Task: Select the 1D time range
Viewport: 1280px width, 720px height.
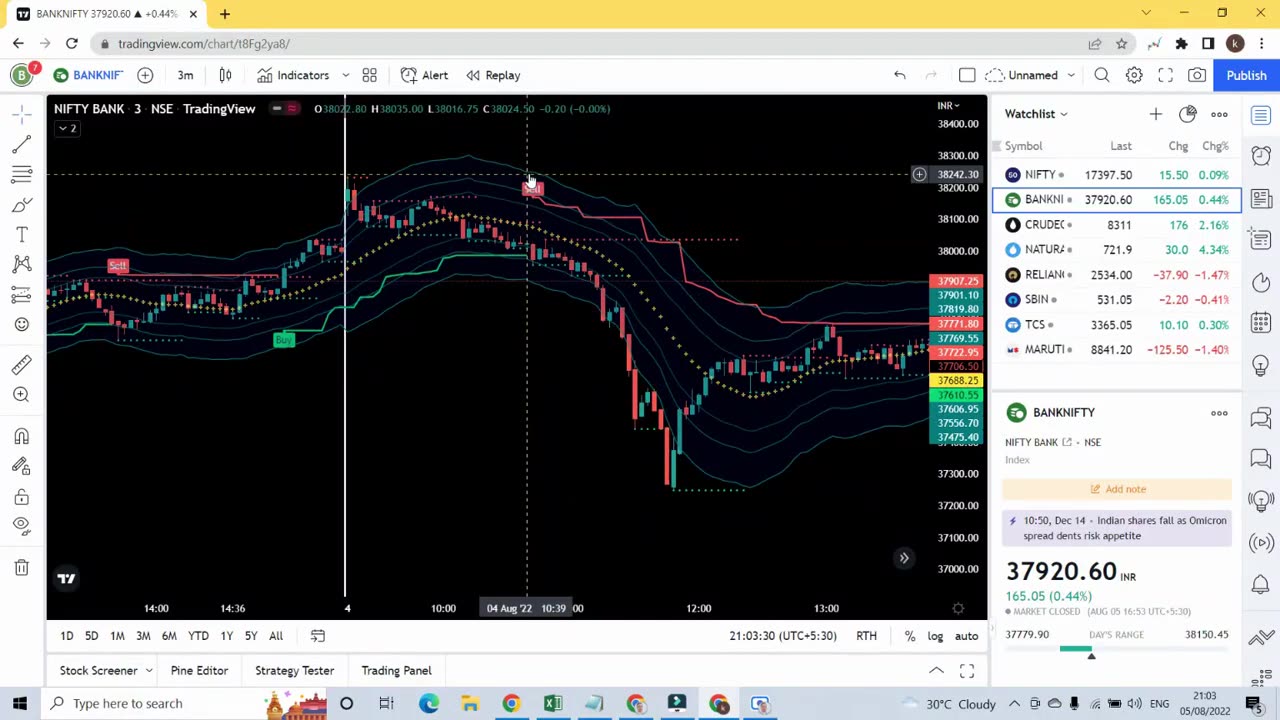Action: 66,636
